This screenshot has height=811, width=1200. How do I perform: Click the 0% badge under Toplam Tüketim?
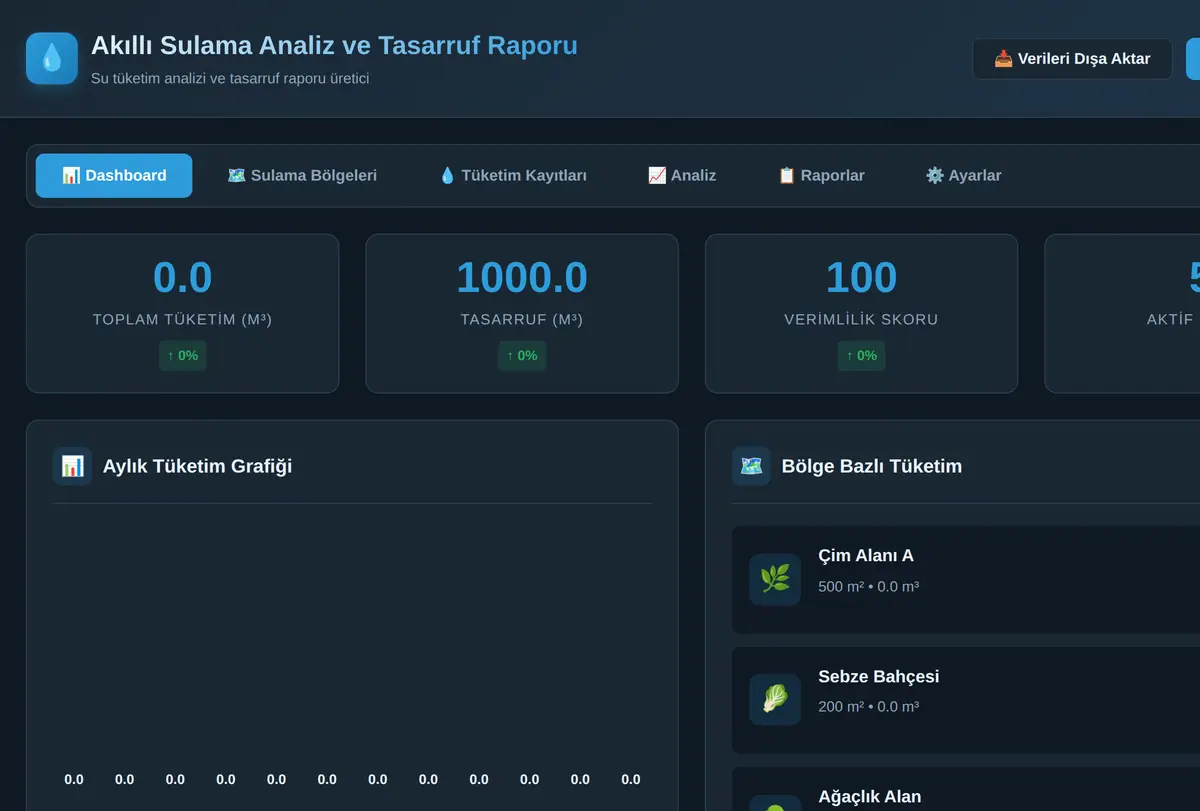point(182,356)
